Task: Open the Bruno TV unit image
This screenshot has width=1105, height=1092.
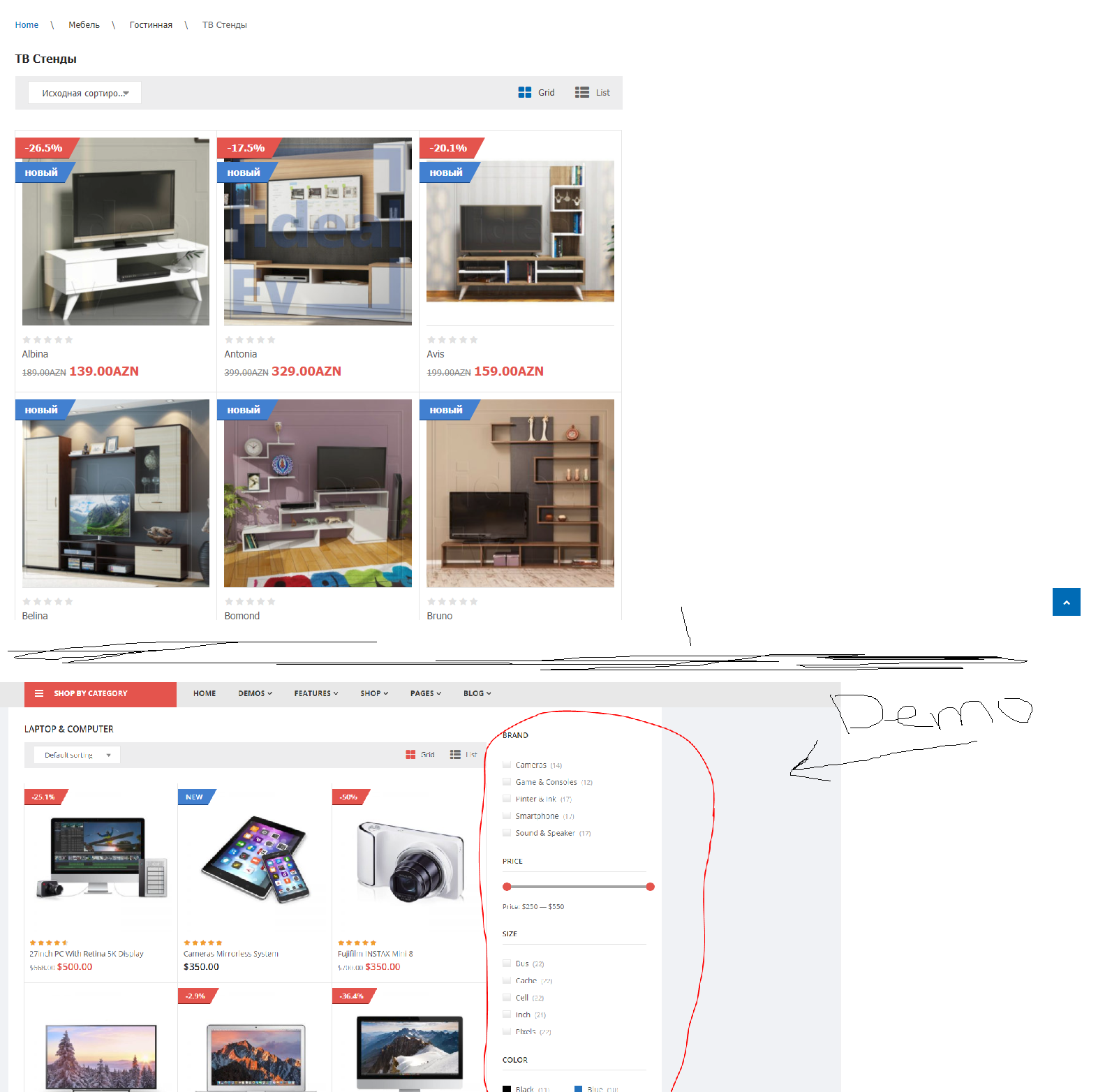Action: tap(520, 493)
